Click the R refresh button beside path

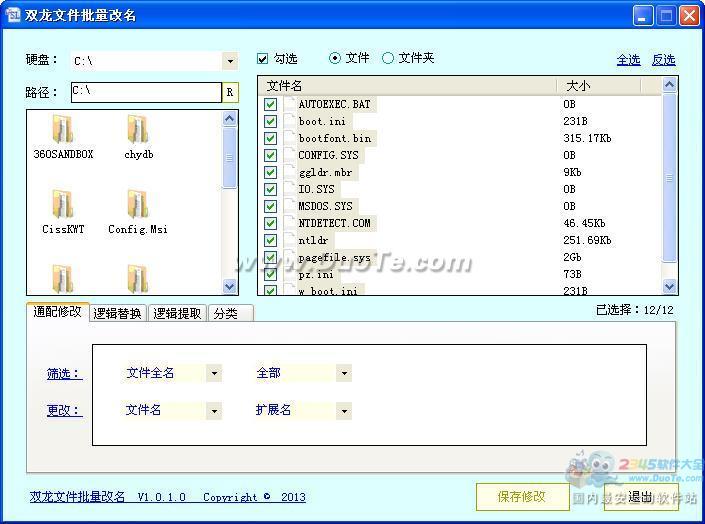(230, 93)
